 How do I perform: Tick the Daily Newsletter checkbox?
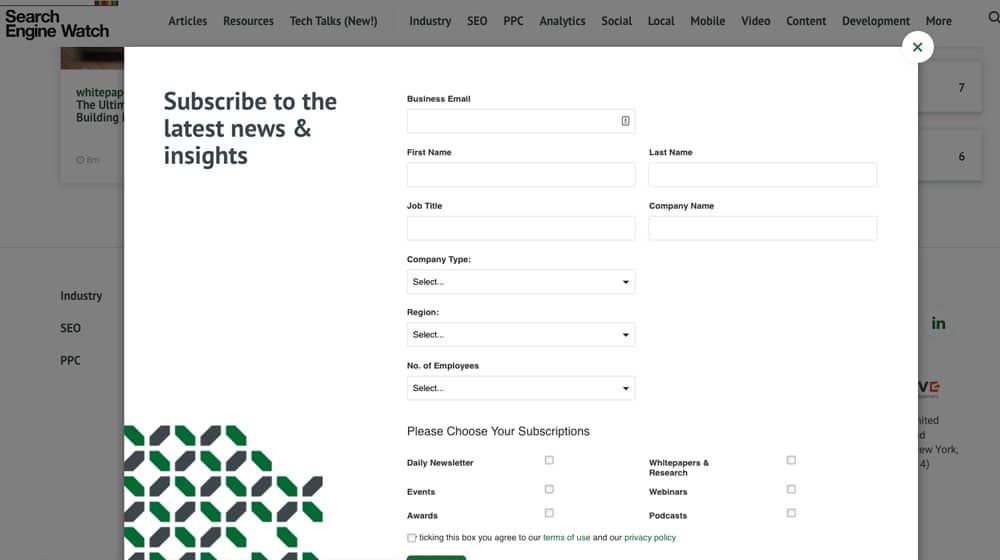(x=549, y=460)
